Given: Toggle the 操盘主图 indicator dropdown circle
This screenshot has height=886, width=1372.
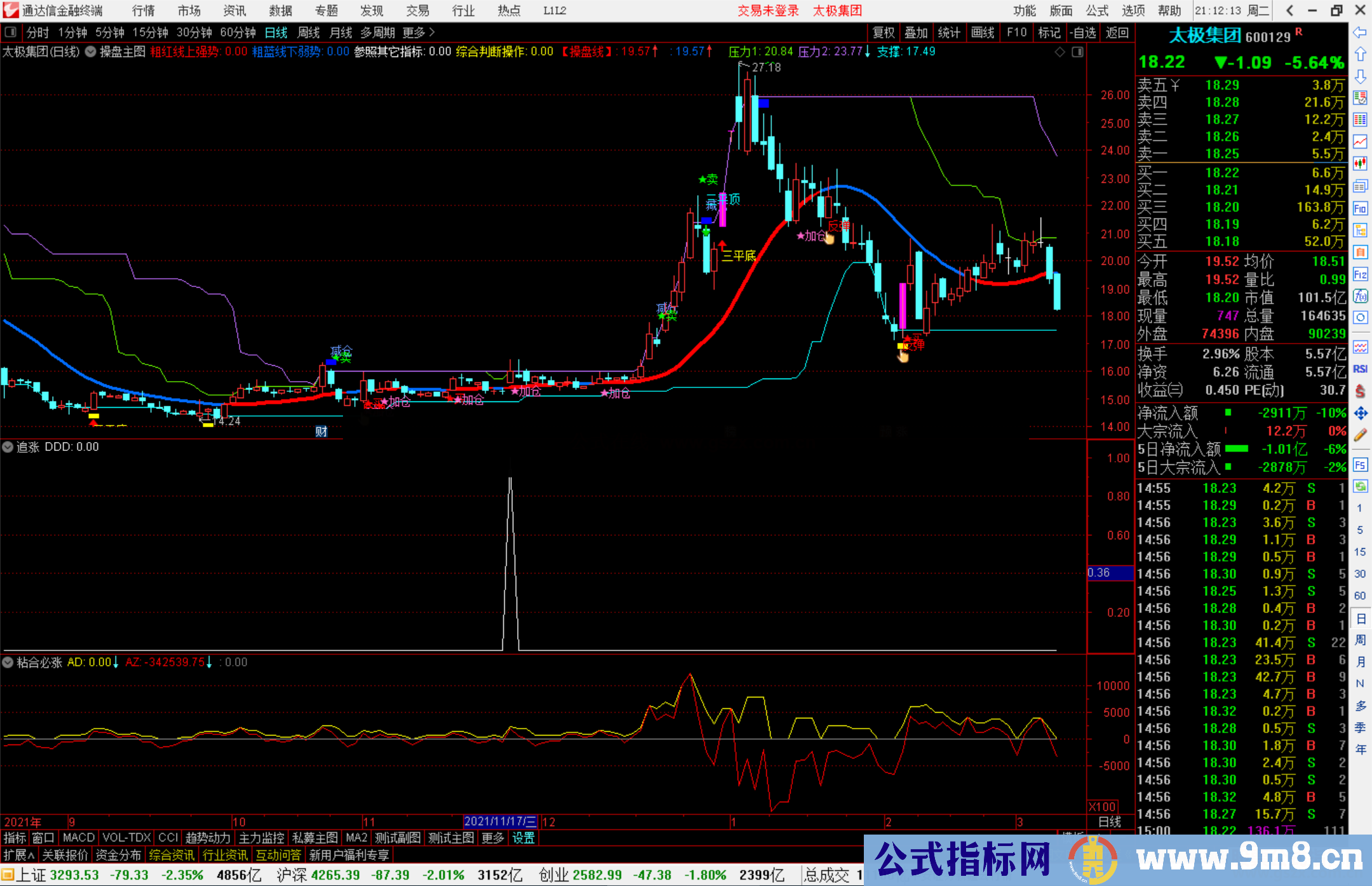Looking at the screenshot, I should pos(91,52).
